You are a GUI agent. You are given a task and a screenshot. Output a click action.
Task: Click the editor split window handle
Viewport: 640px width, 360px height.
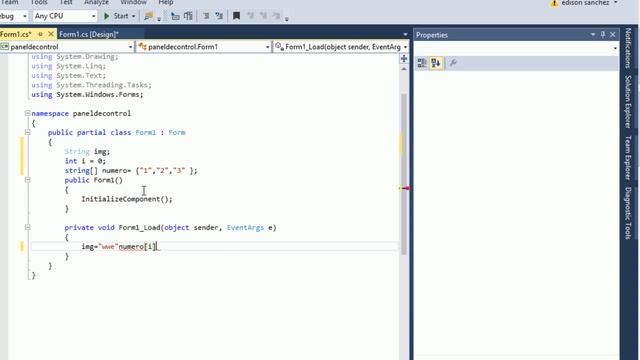(404, 59)
